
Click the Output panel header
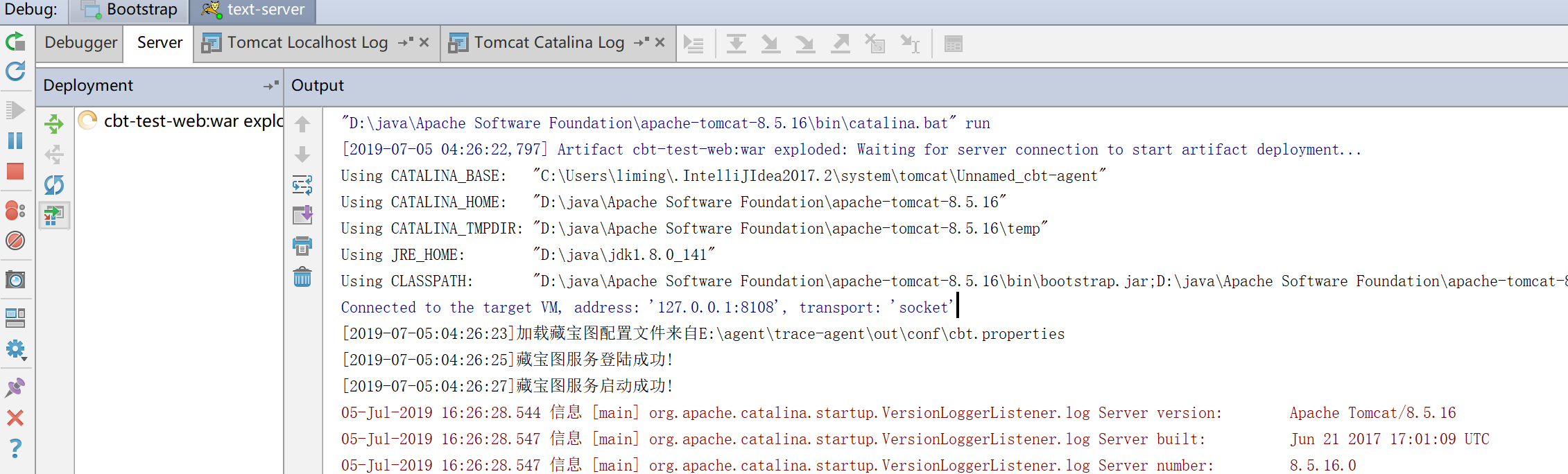(x=318, y=85)
